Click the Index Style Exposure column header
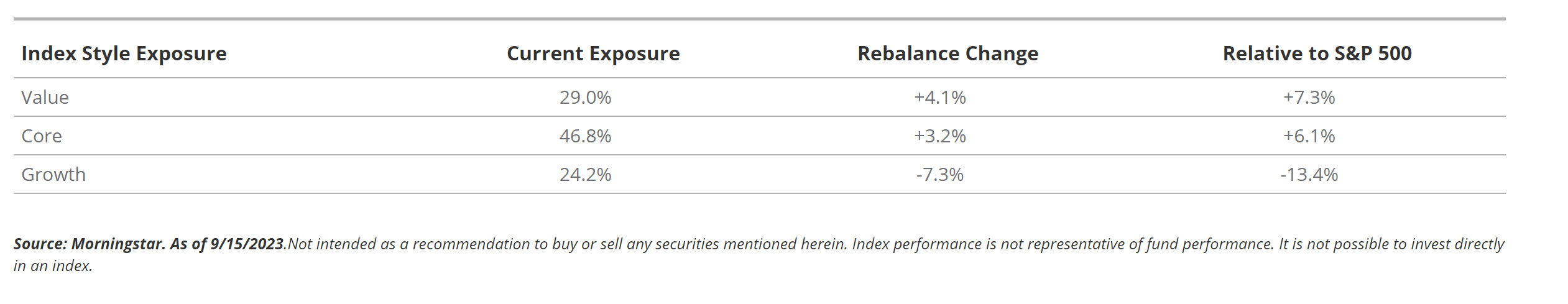The width and height of the screenshot is (1568, 304). pyautogui.click(x=124, y=53)
